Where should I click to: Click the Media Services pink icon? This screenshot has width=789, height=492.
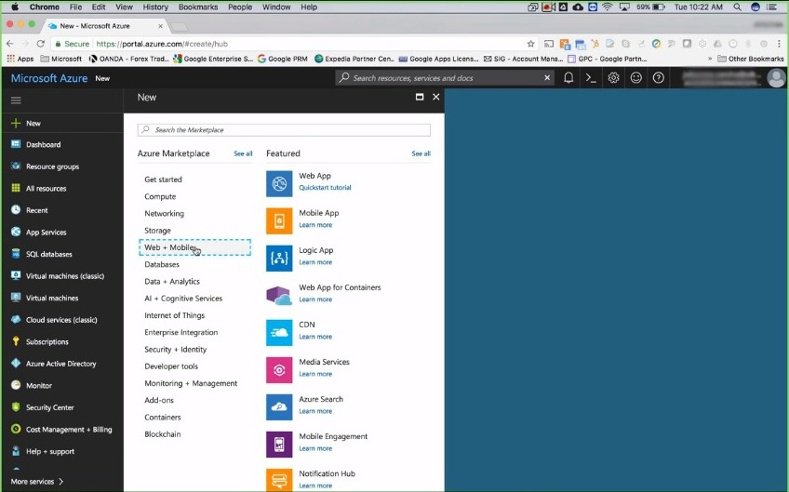pyautogui.click(x=279, y=370)
